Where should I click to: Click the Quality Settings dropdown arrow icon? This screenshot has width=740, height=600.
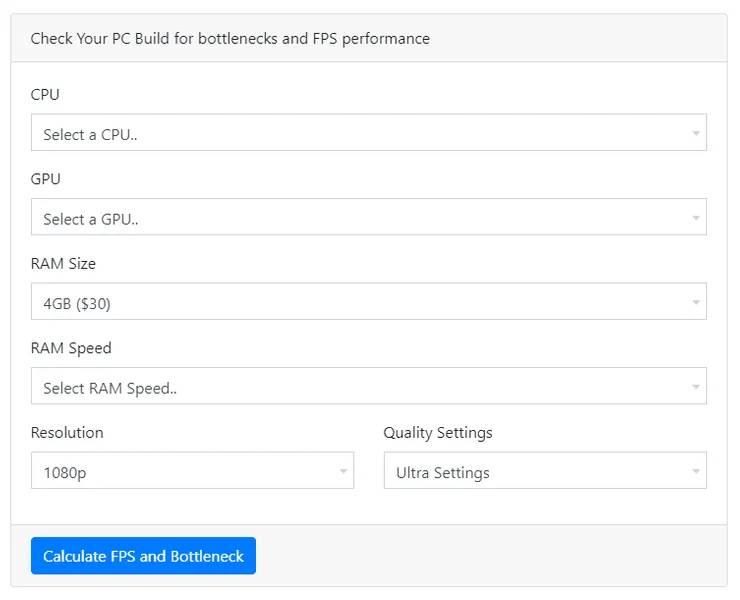click(696, 471)
